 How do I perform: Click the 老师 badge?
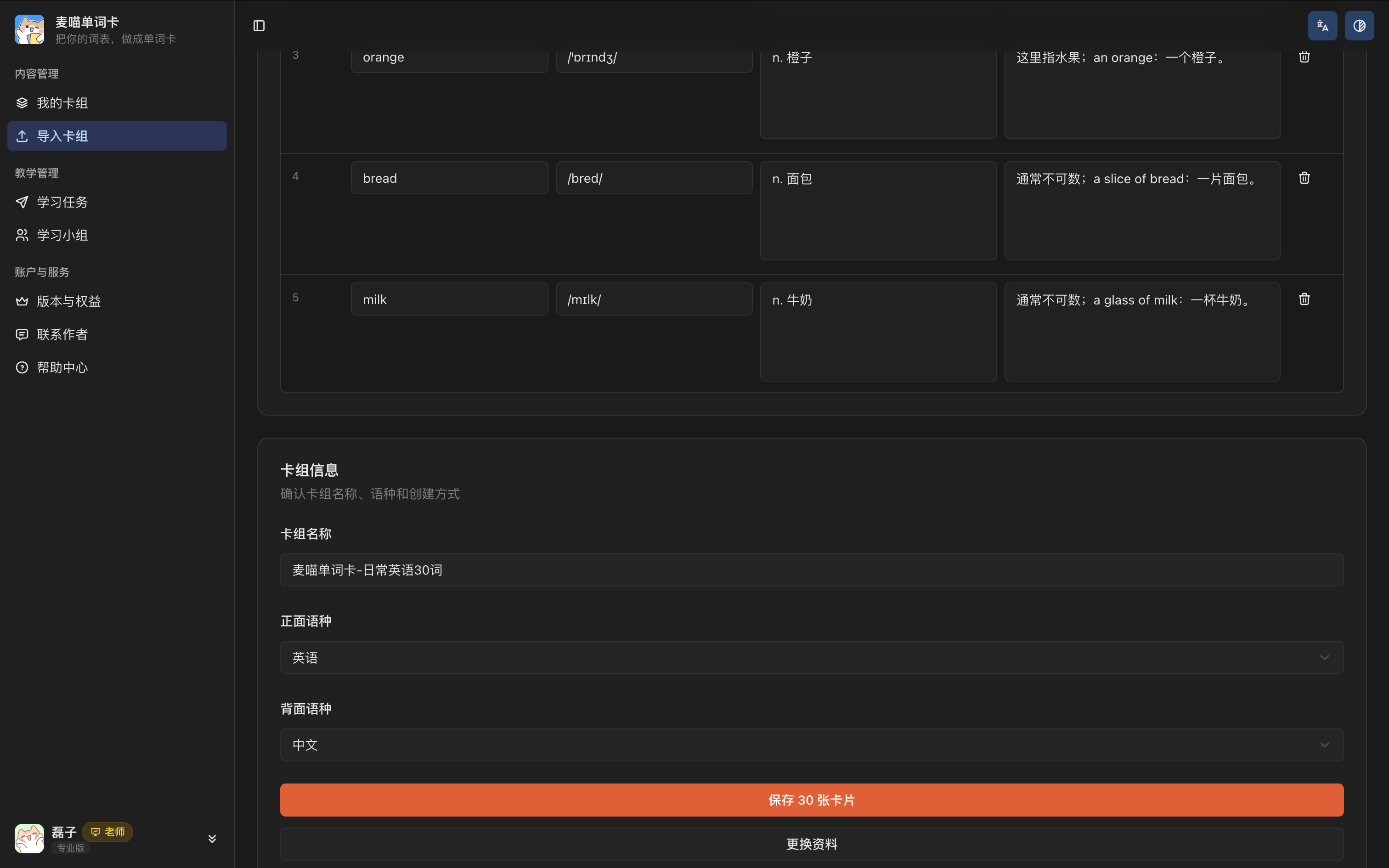click(x=107, y=832)
